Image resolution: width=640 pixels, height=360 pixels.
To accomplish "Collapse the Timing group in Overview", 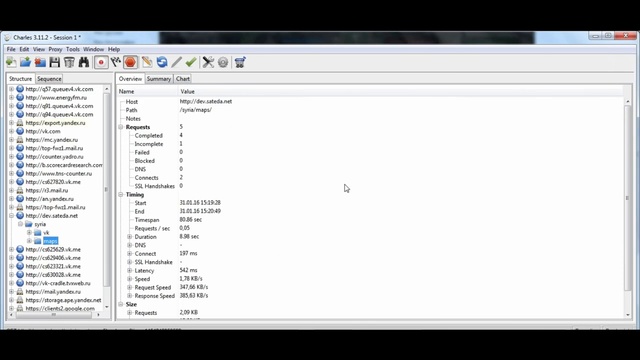I will tap(121, 194).
